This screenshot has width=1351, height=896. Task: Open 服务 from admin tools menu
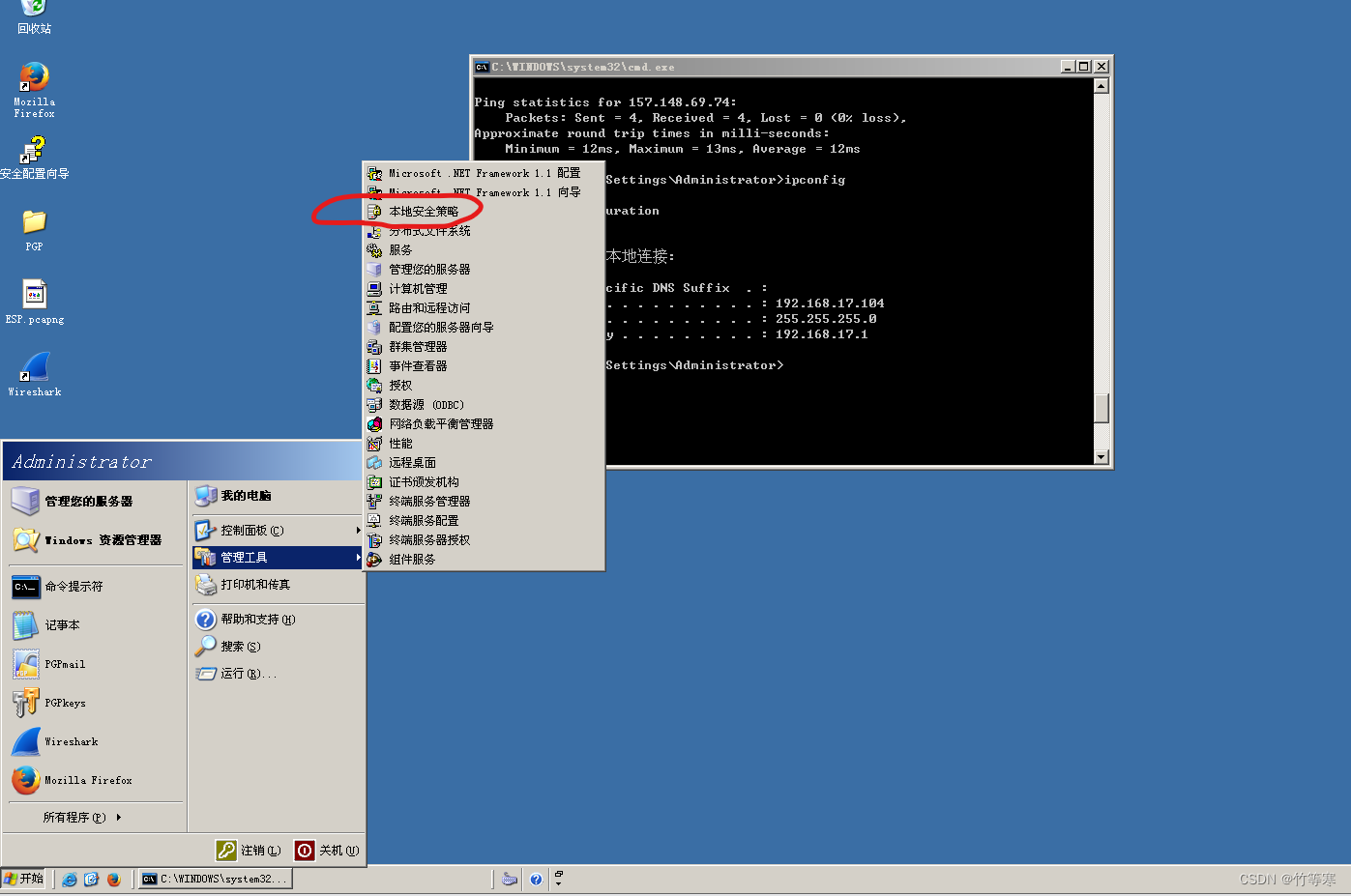coord(484,250)
